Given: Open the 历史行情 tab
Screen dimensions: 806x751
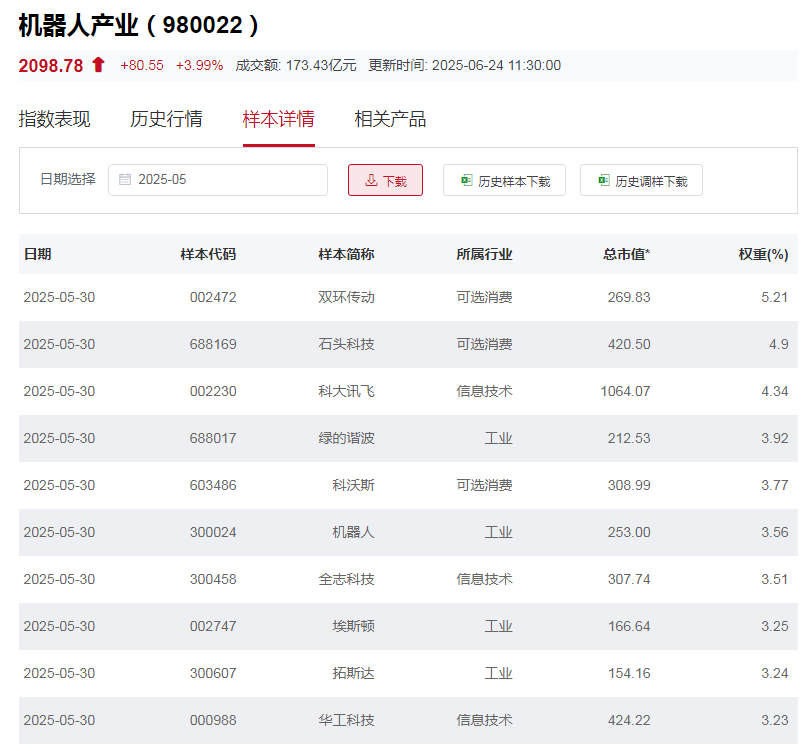Looking at the screenshot, I should (166, 119).
